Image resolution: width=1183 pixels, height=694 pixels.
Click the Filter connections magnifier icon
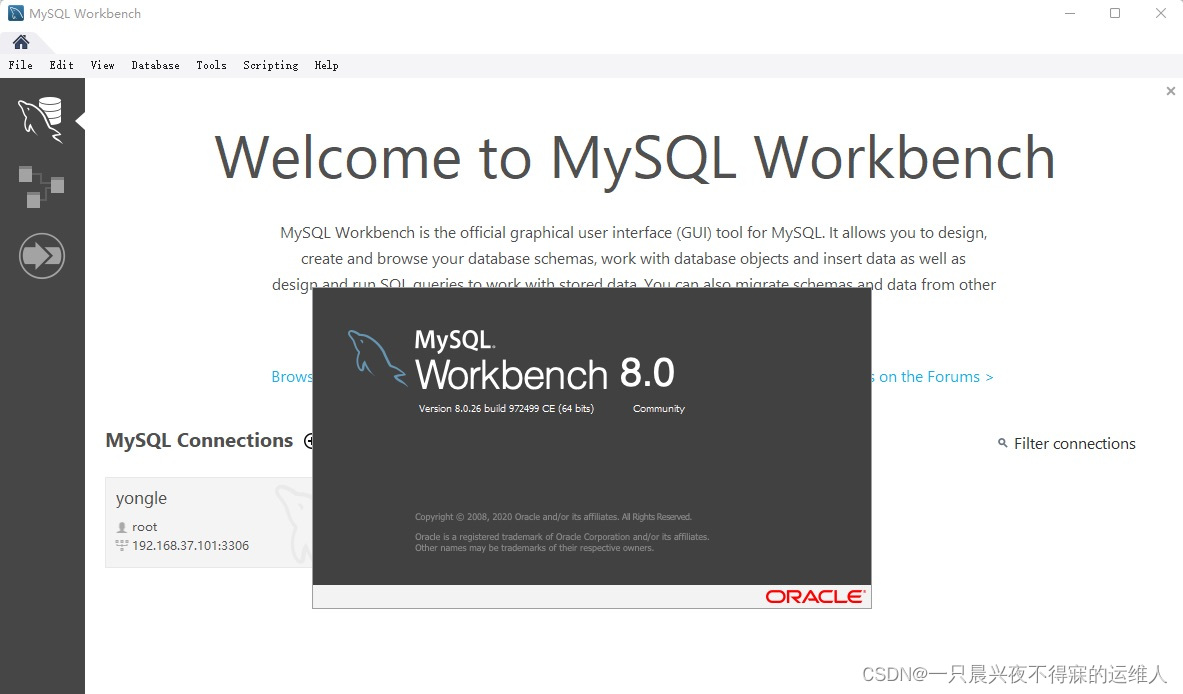[x=1003, y=443]
